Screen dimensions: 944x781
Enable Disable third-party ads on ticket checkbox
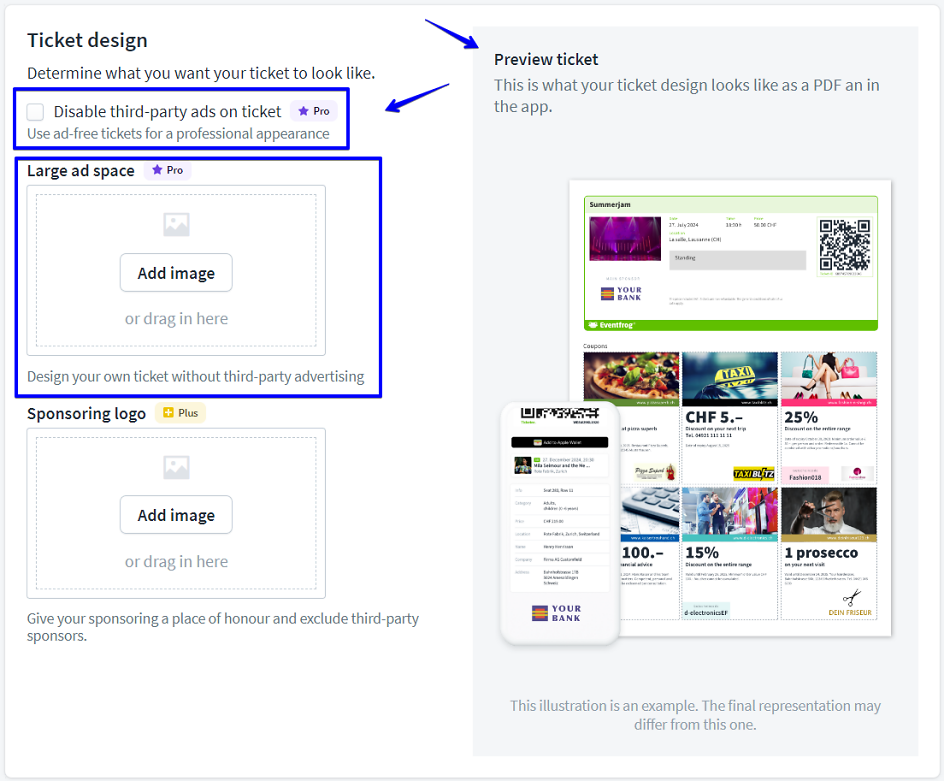pyautogui.click(x=36, y=112)
